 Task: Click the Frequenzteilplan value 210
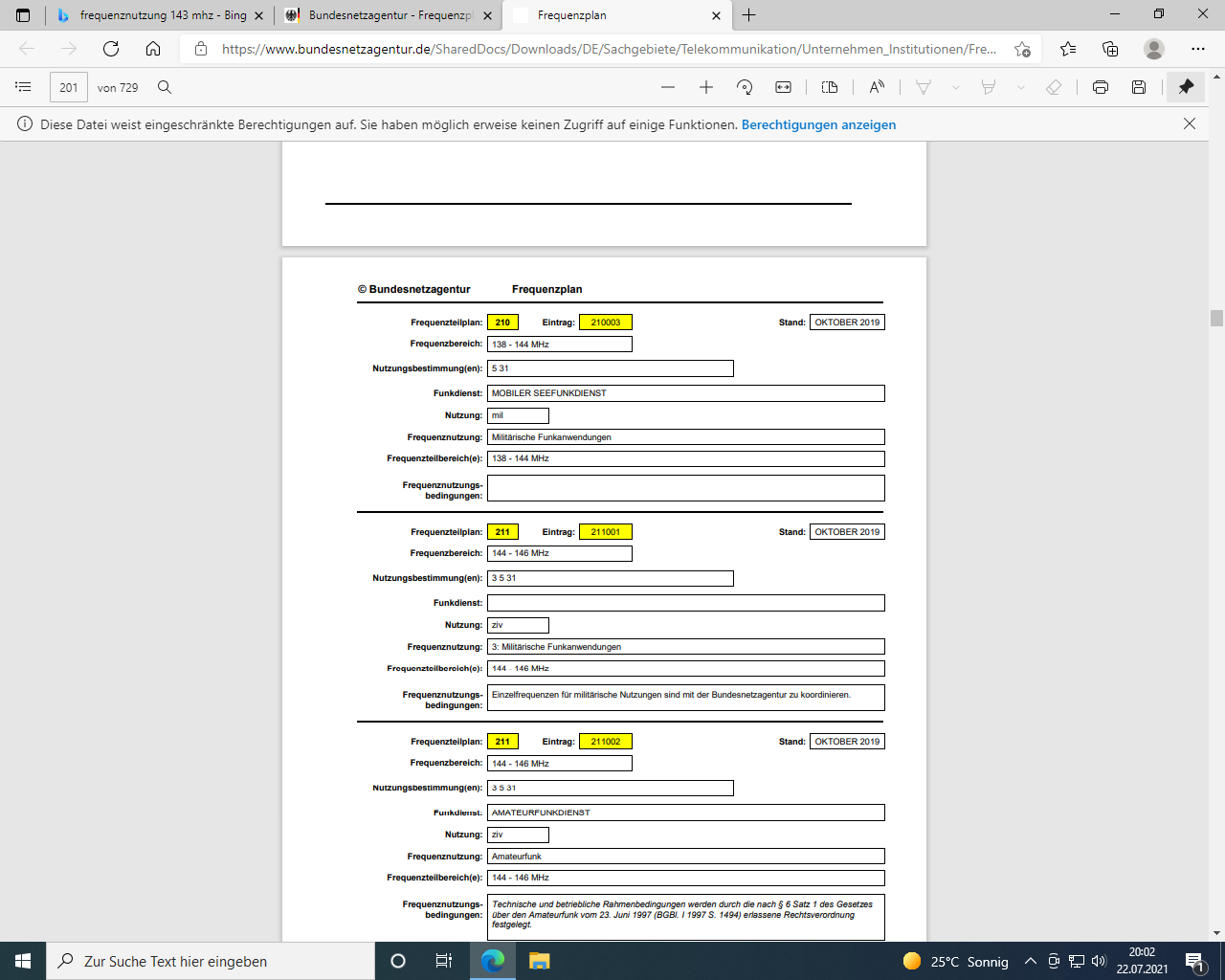(x=502, y=323)
